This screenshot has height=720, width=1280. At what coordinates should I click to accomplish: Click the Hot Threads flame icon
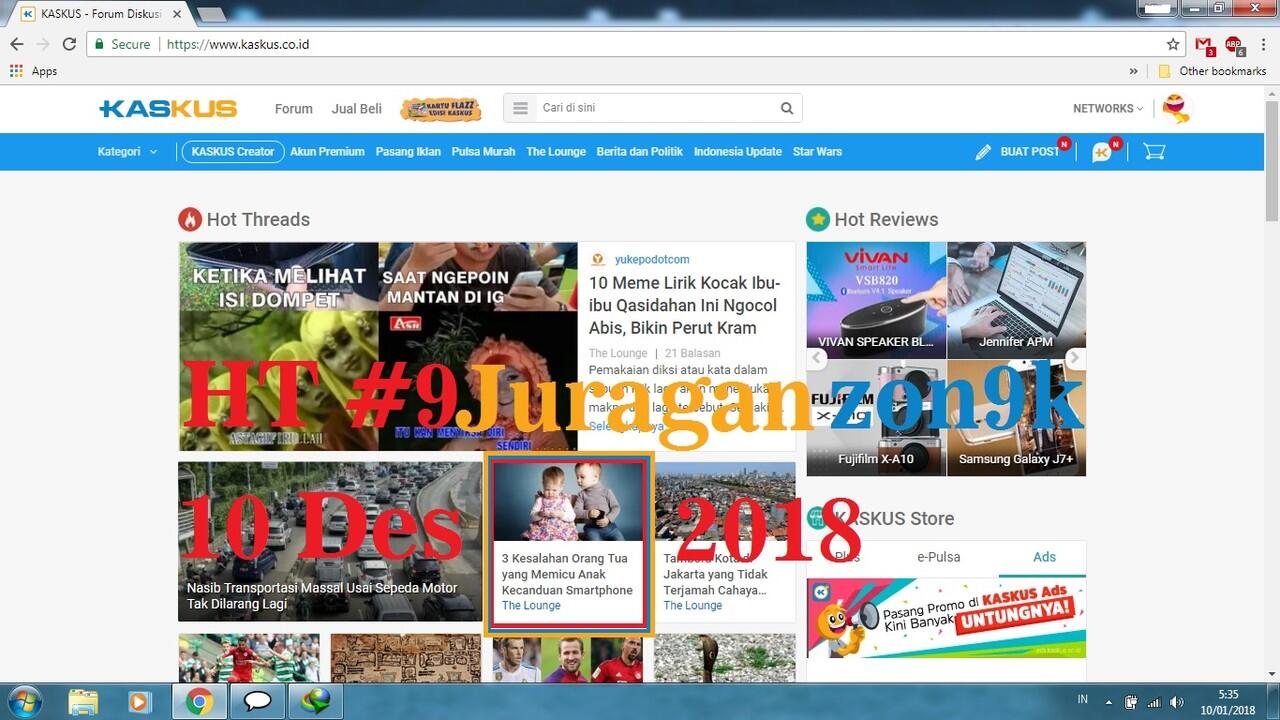[x=190, y=220]
